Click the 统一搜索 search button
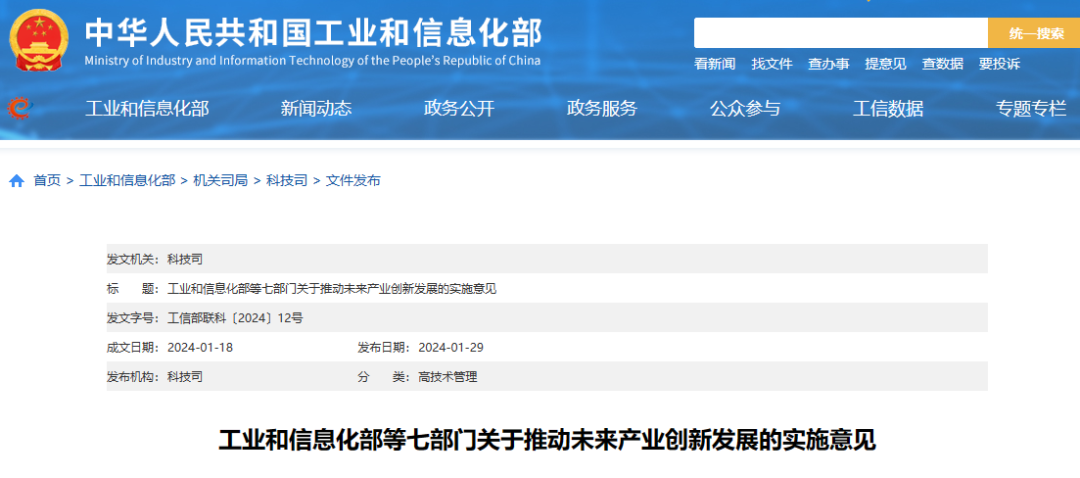This screenshot has height=478, width=1080. click(1034, 33)
